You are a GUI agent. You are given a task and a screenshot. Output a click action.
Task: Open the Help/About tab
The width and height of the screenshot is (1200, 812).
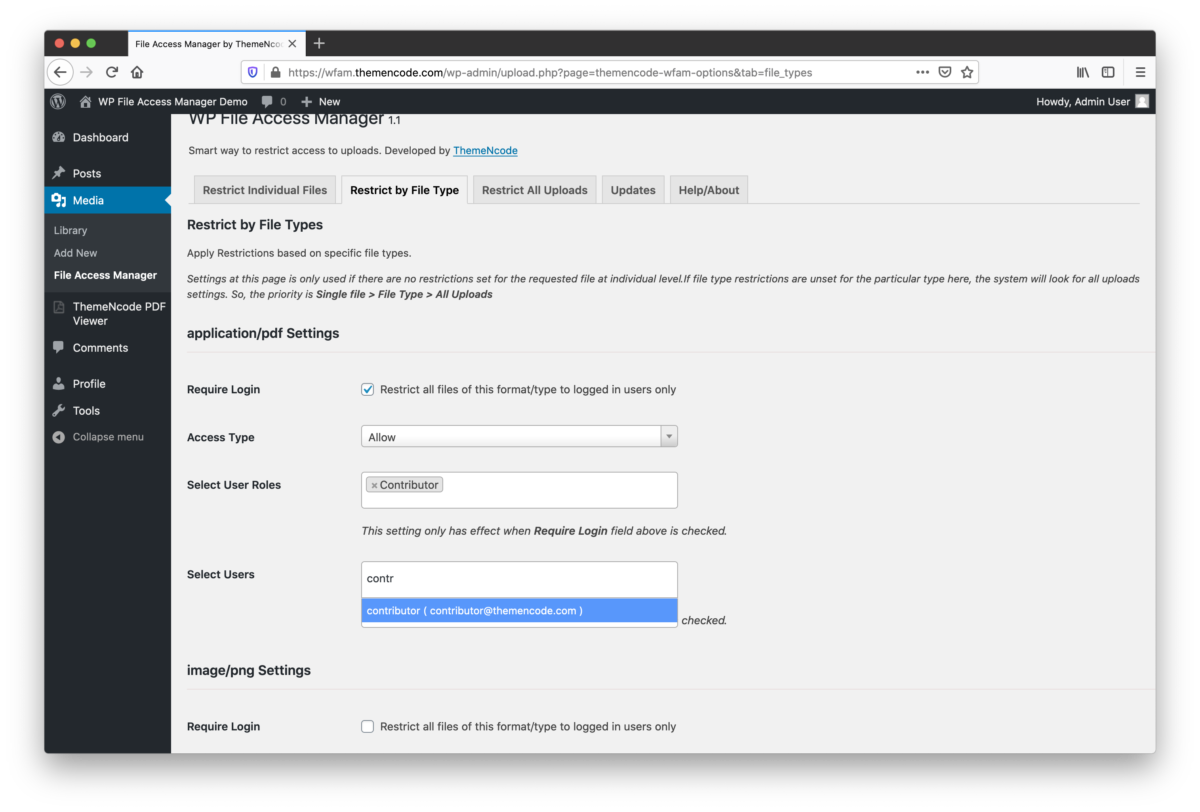[709, 190]
